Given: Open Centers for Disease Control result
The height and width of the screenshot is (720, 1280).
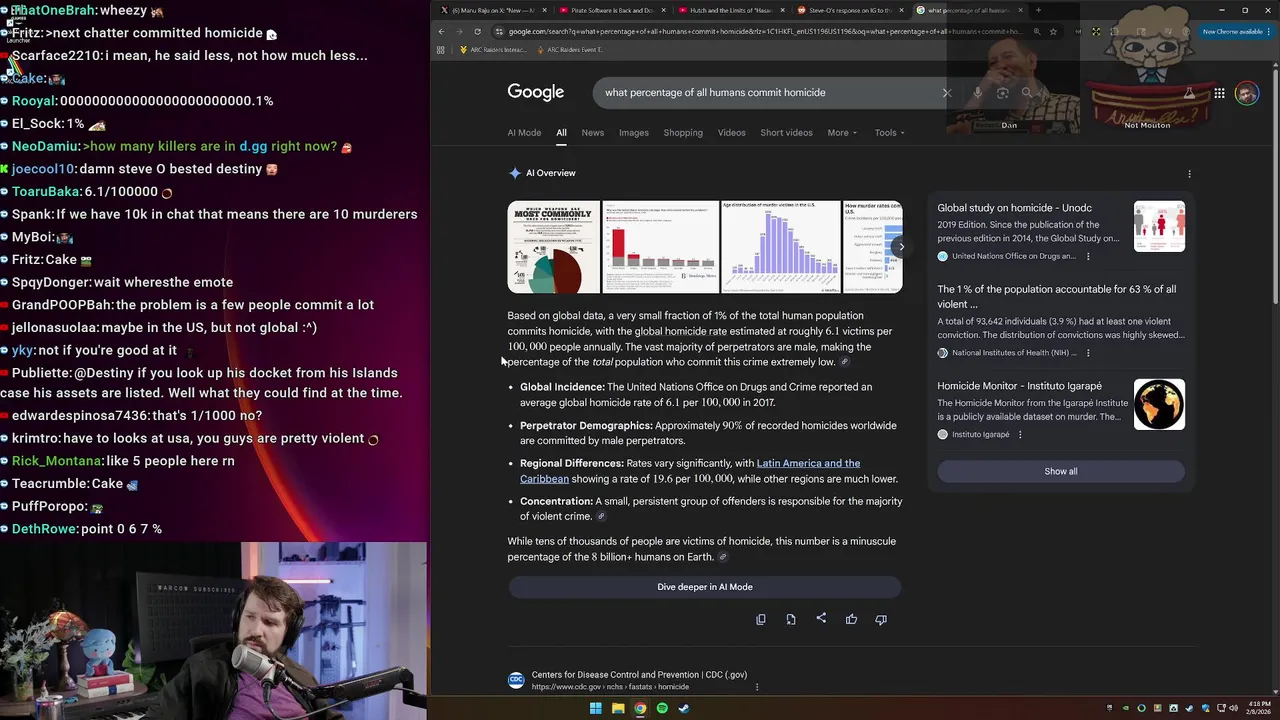Looking at the screenshot, I should click(x=639, y=675).
